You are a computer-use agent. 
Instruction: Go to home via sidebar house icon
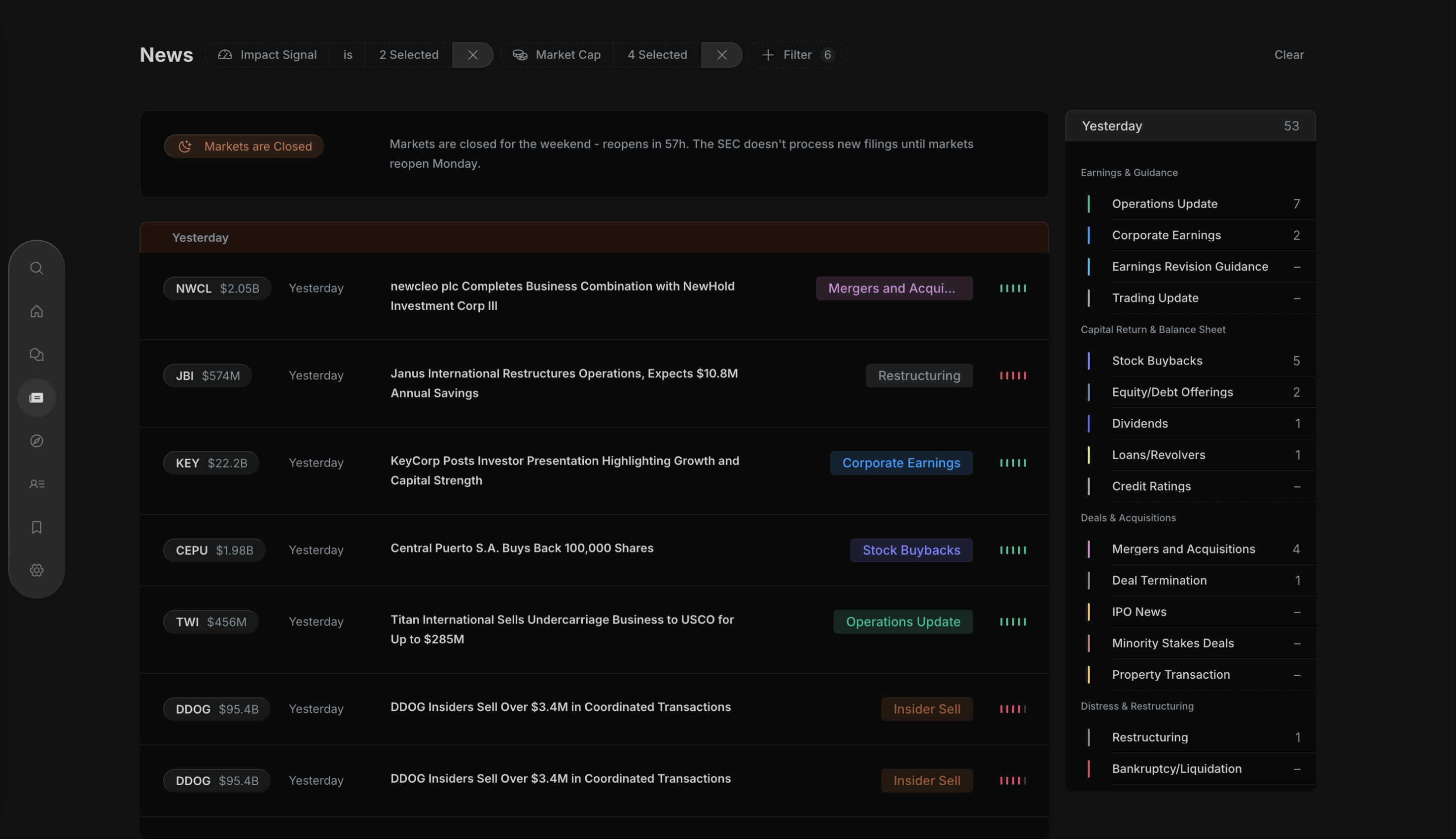pyautogui.click(x=36, y=311)
